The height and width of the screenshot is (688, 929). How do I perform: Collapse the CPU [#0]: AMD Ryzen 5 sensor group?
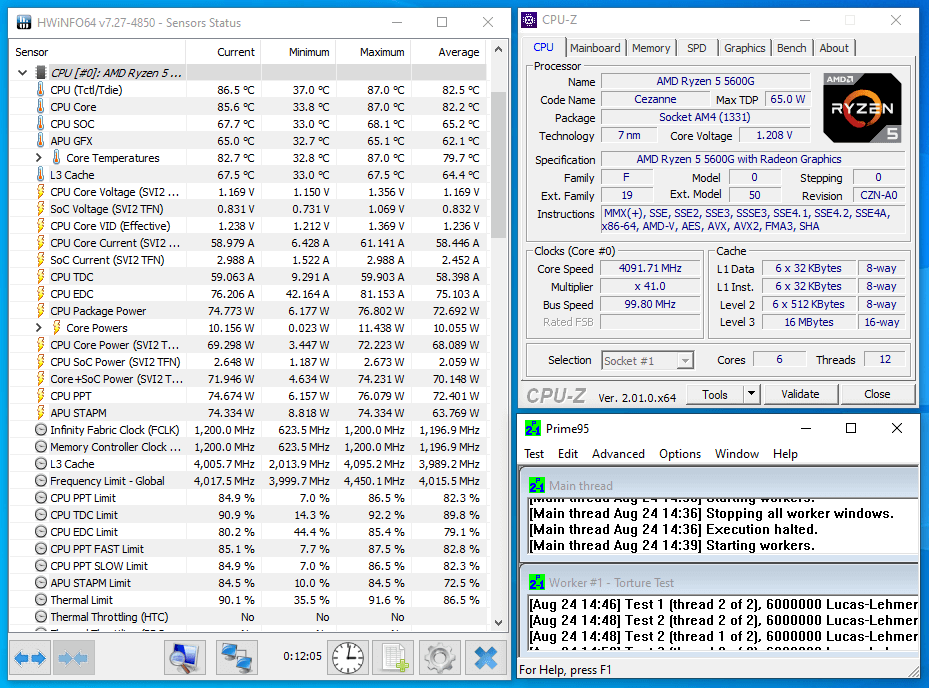pyautogui.click(x=23, y=73)
